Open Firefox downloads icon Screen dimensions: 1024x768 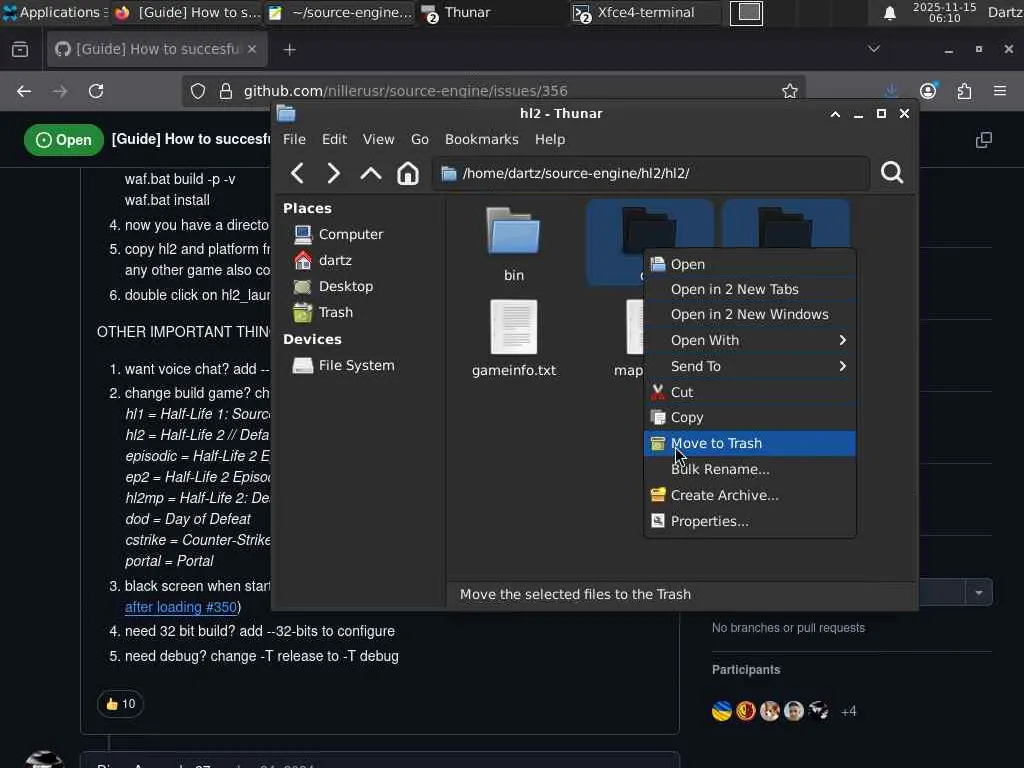[891, 91]
